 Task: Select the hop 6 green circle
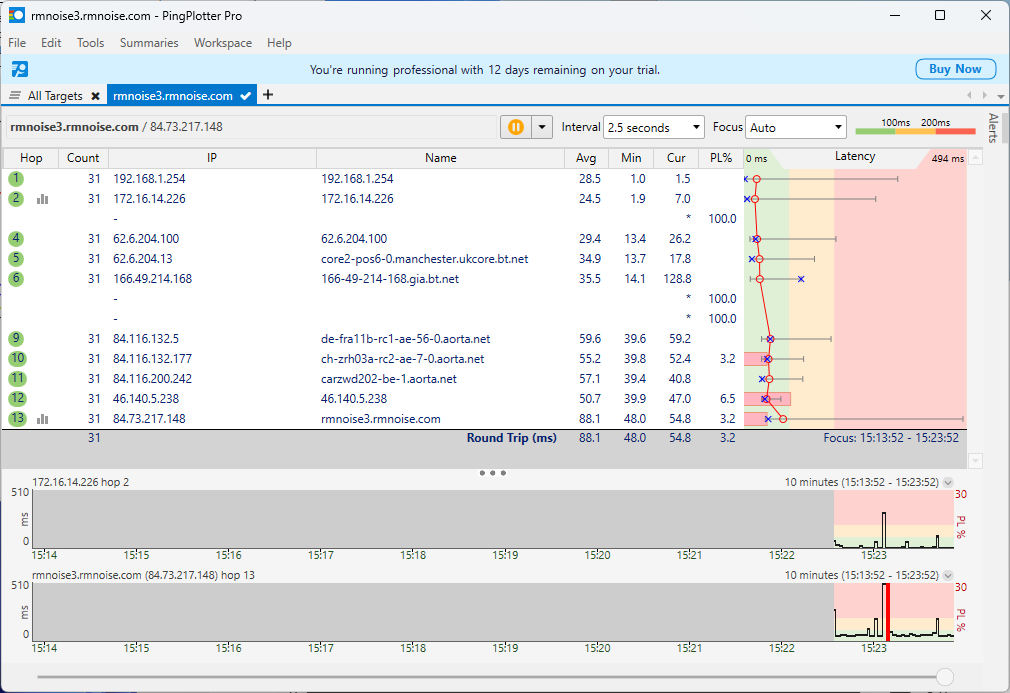point(16,278)
